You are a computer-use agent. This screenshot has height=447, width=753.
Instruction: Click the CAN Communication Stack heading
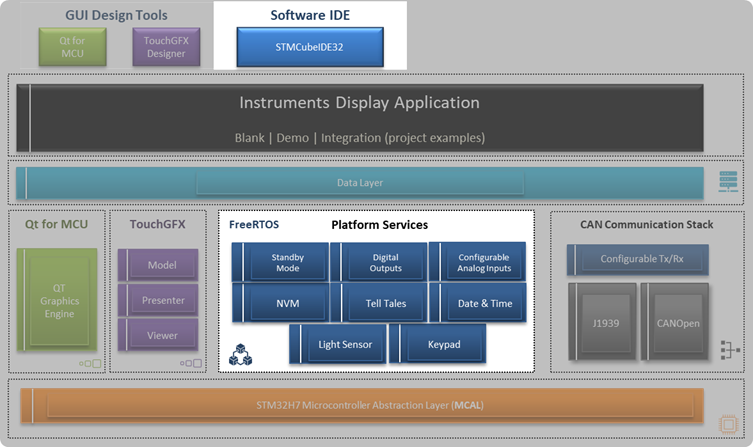coord(646,225)
